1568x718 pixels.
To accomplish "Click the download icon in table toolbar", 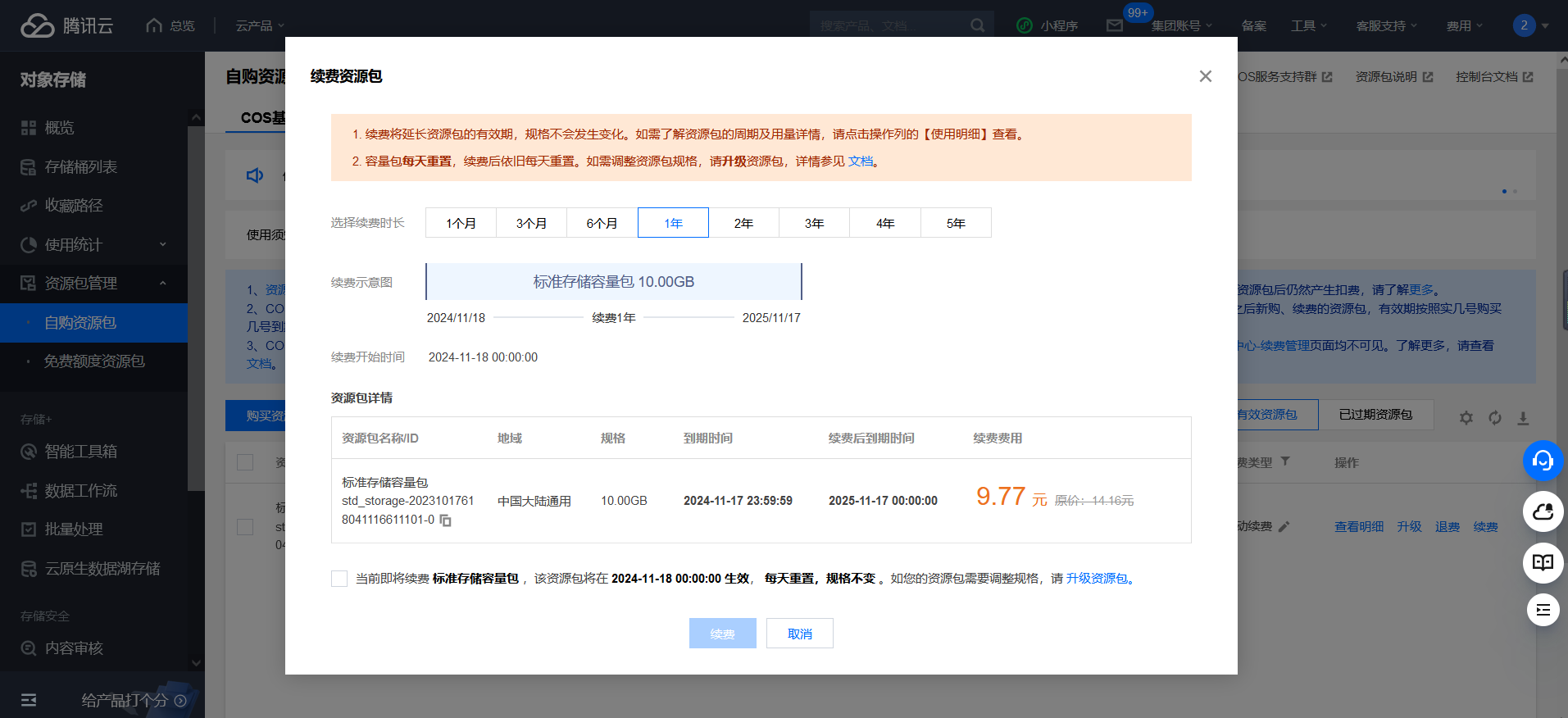I will [1523, 418].
